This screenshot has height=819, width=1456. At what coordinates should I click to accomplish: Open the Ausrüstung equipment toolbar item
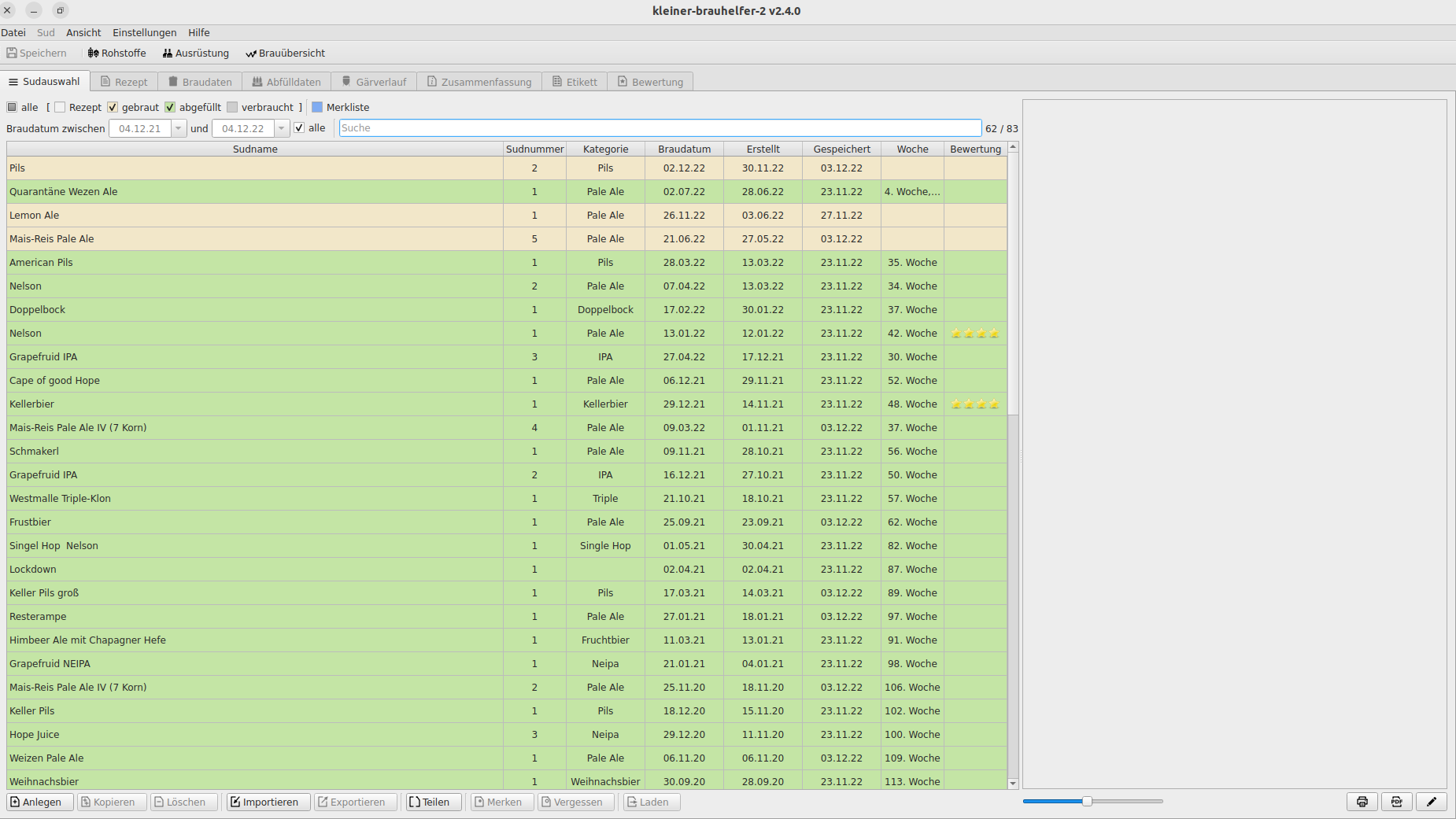(195, 53)
